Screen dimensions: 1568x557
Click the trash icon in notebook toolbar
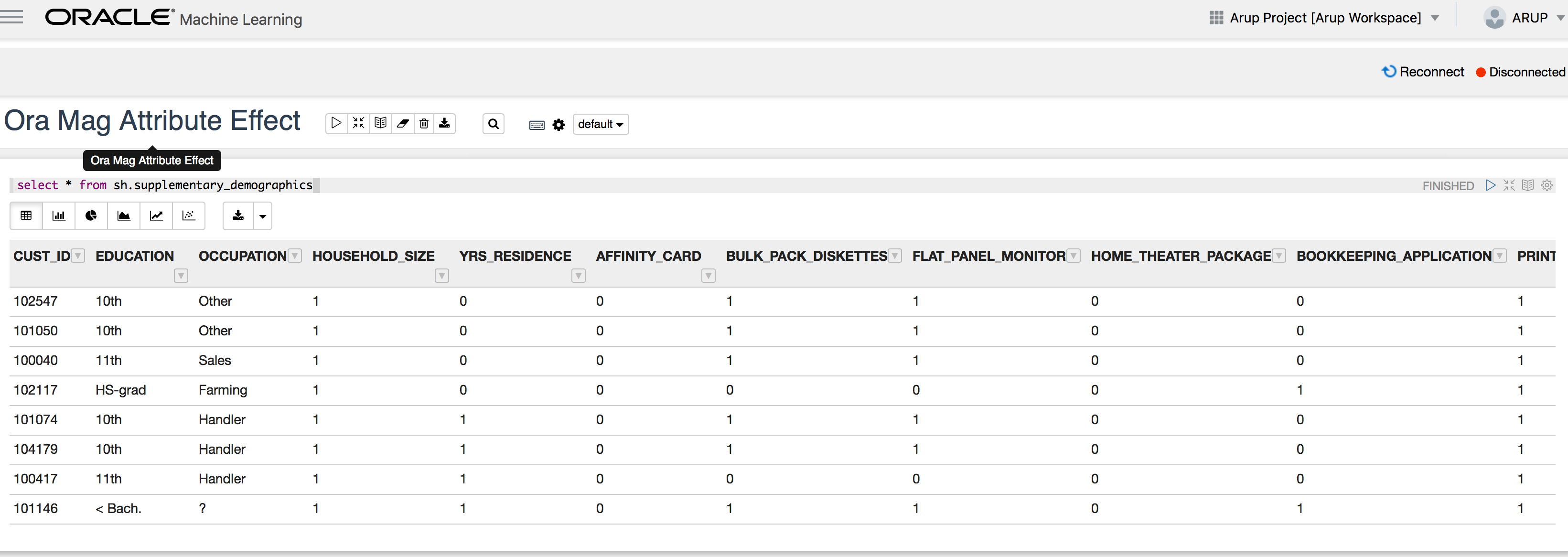coord(424,124)
